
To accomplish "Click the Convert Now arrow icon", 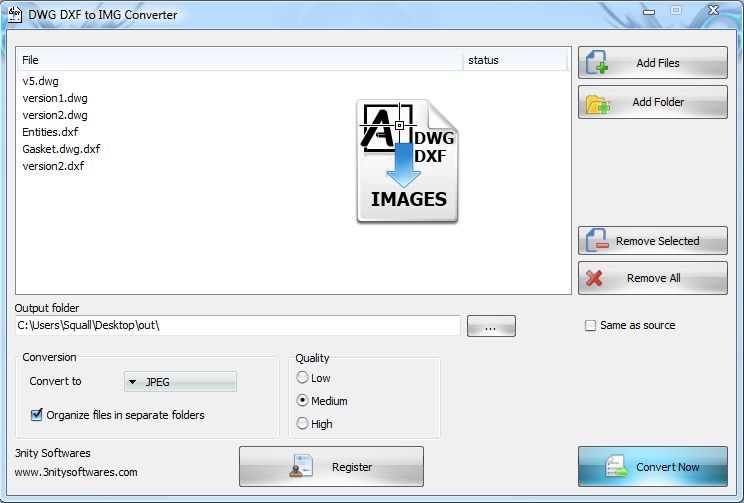I will 615,467.
